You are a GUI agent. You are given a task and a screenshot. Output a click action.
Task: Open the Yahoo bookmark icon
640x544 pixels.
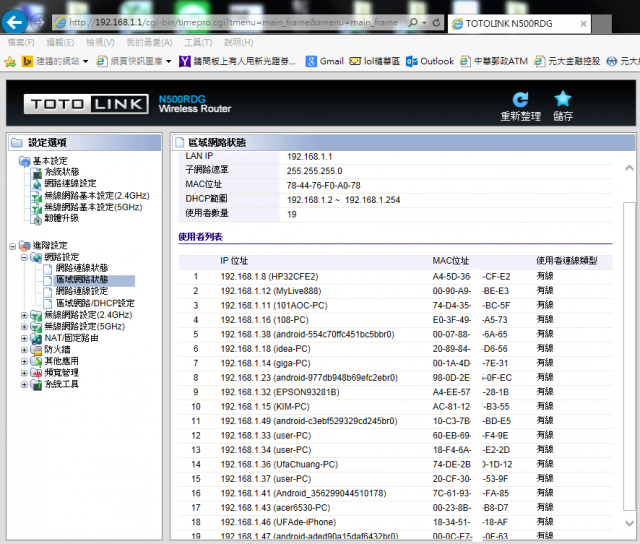click(184, 62)
